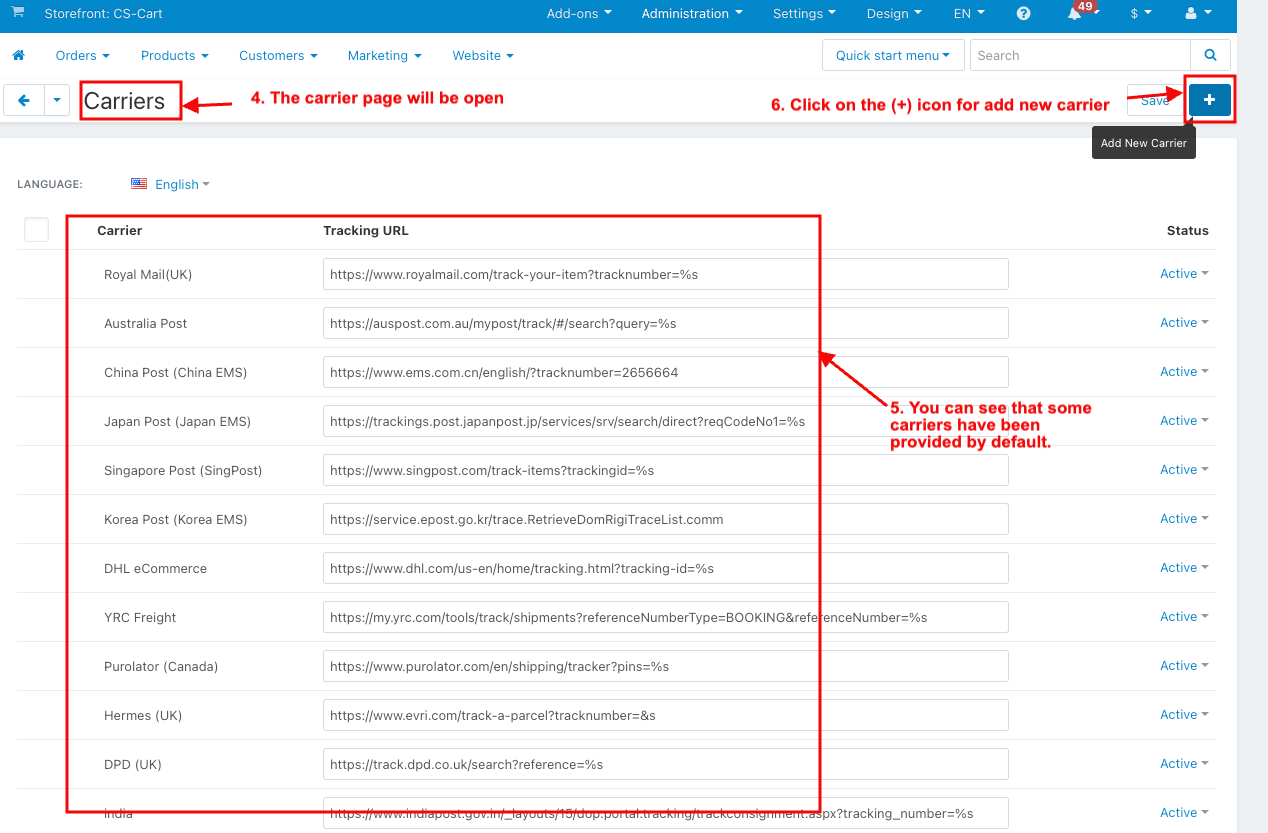Open the Administration menu
The width and height of the screenshot is (1268, 833).
tap(692, 14)
